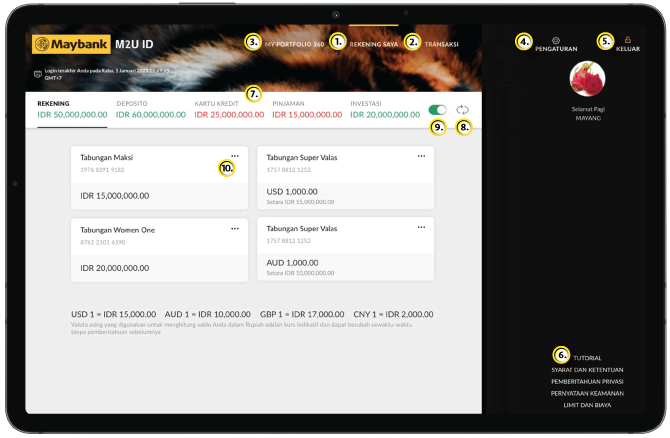Open Pernyataan Keamanan link
This screenshot has width=670, height=438.
pyautogui.click(x=587, y=393)
